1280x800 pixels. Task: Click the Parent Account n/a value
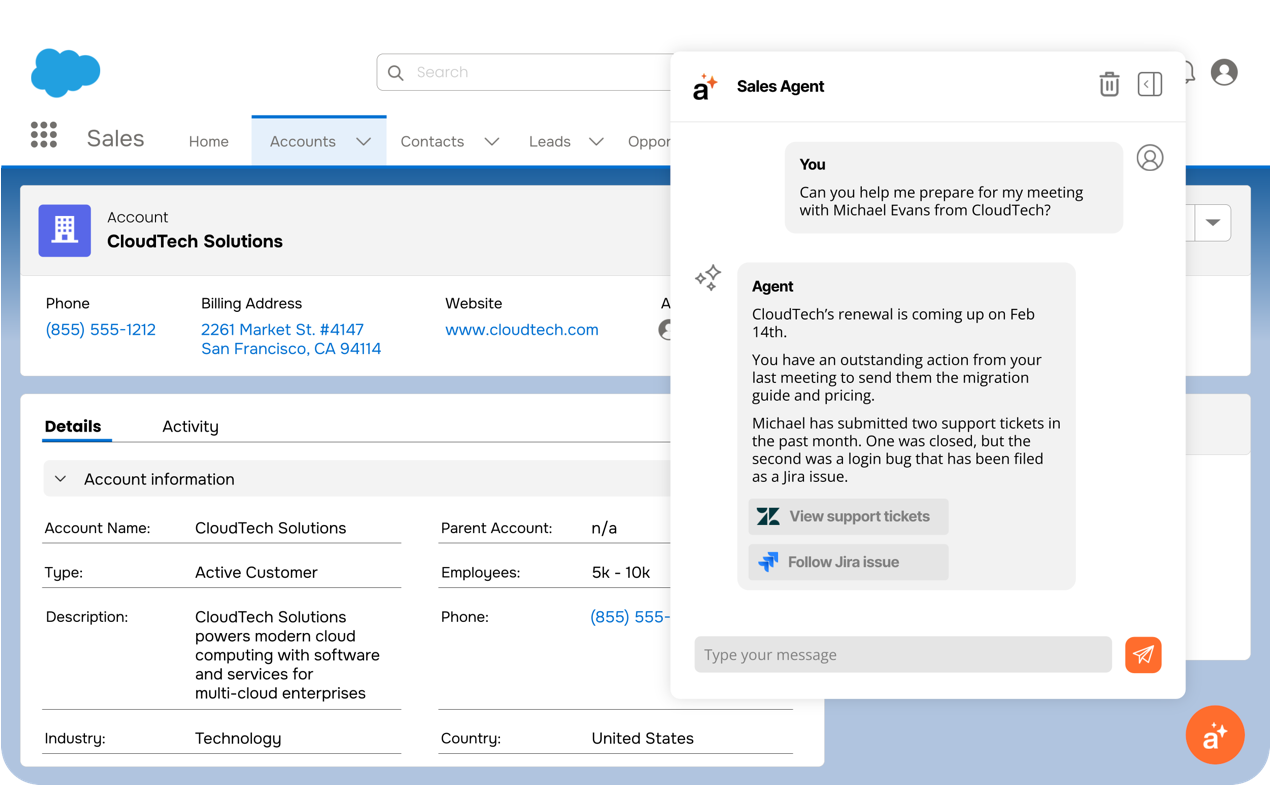point(605,528)
